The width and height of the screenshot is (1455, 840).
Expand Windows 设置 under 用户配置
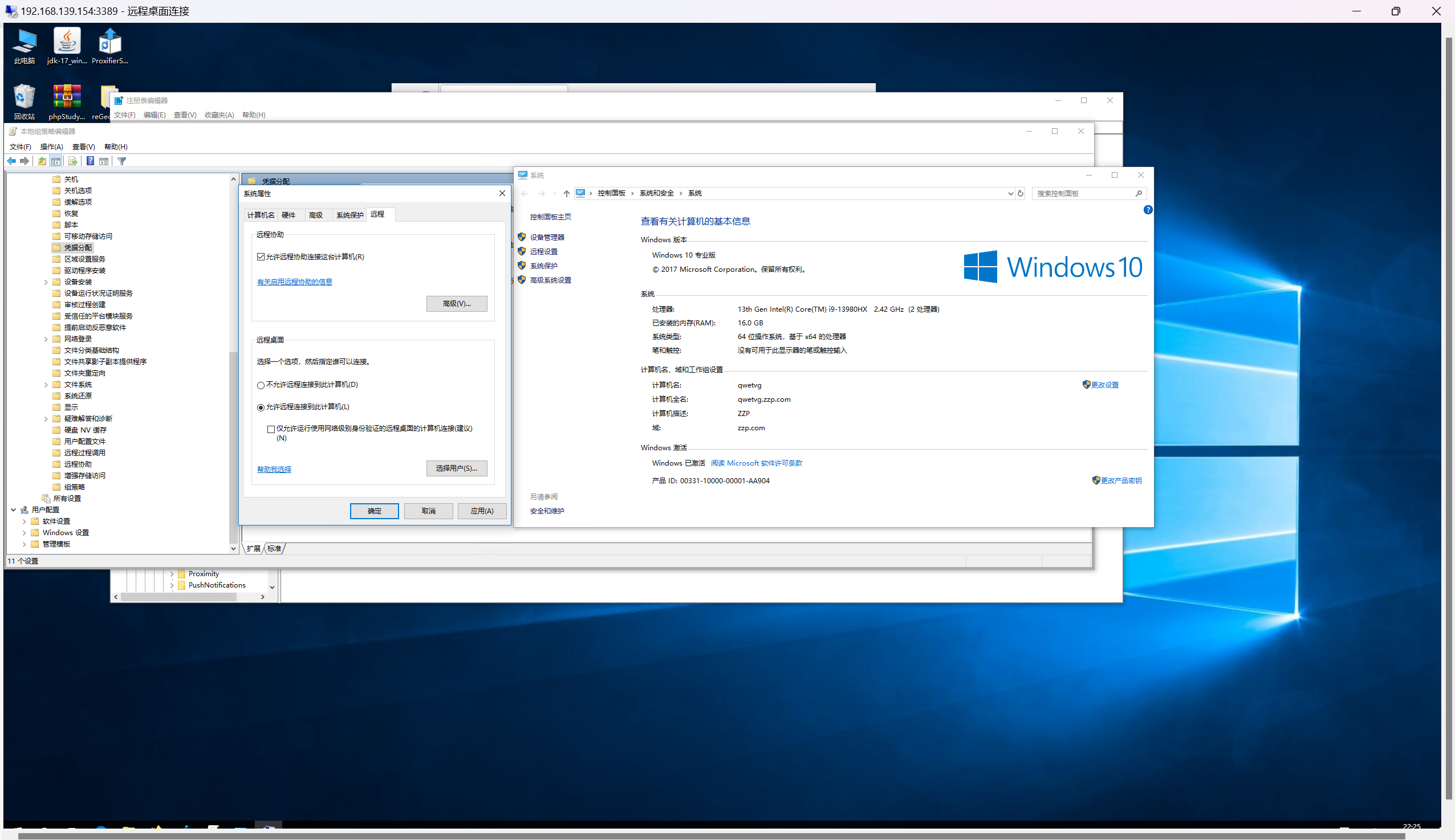click(x=25, y=533)
